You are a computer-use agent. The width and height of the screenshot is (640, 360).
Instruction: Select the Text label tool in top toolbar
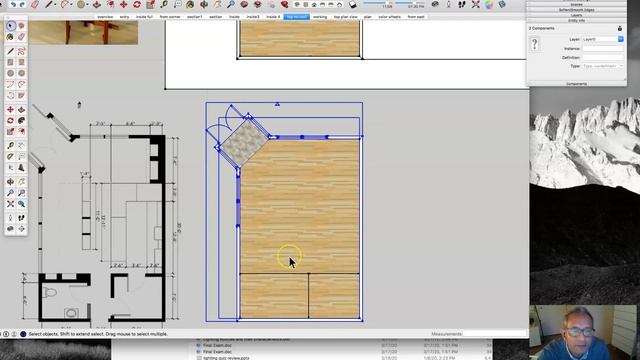(178, 4)
